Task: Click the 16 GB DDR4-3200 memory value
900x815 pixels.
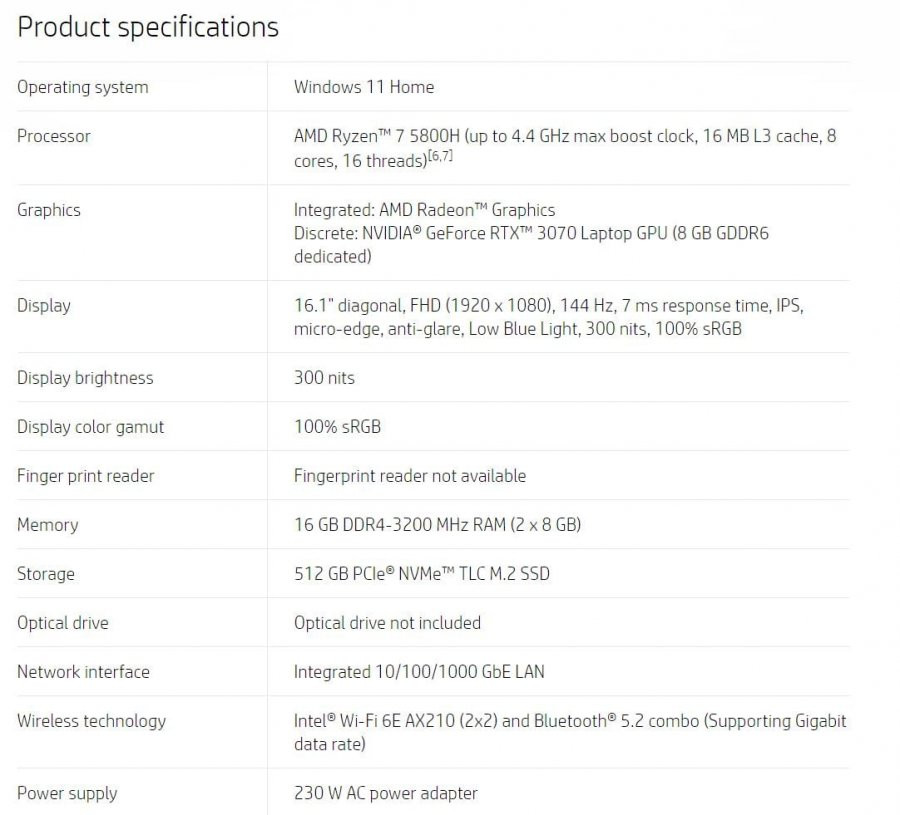Action: click(x=437, y=525)
